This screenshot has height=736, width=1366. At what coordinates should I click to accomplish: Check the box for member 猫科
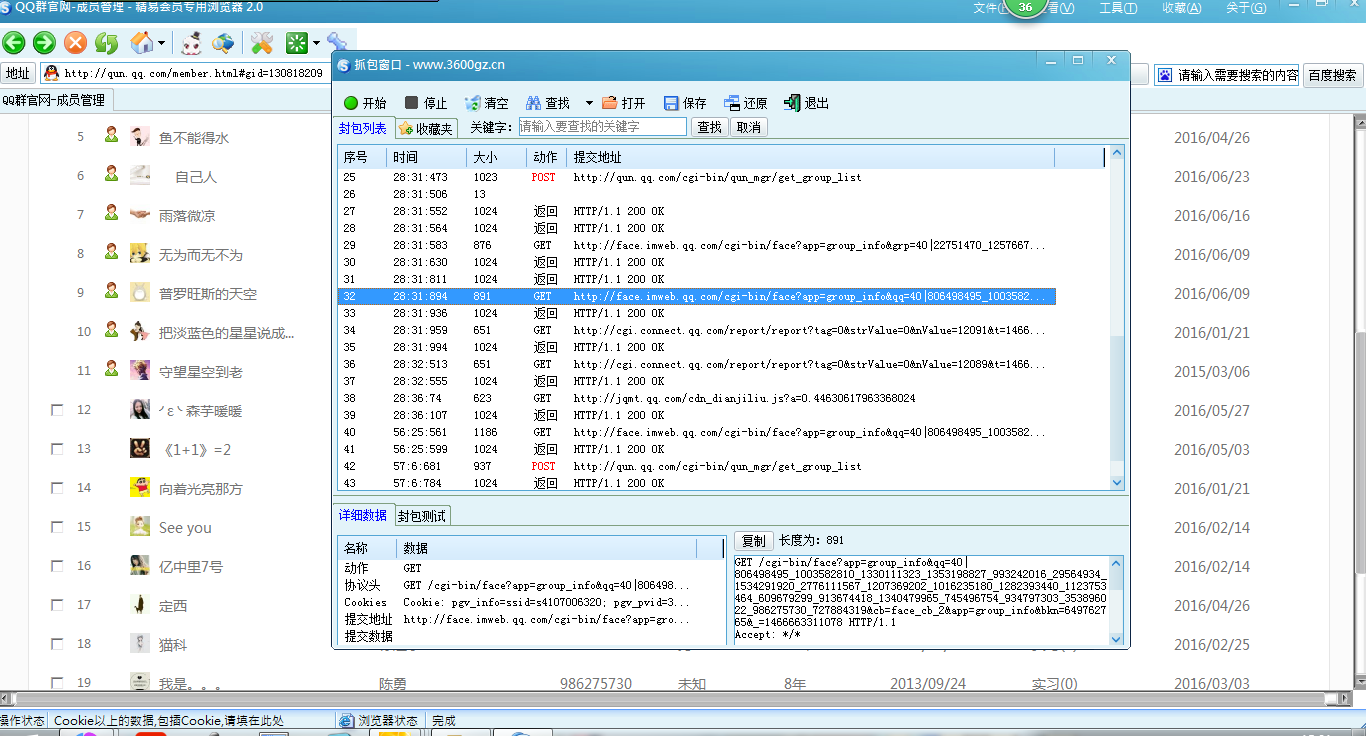point(57,644)
